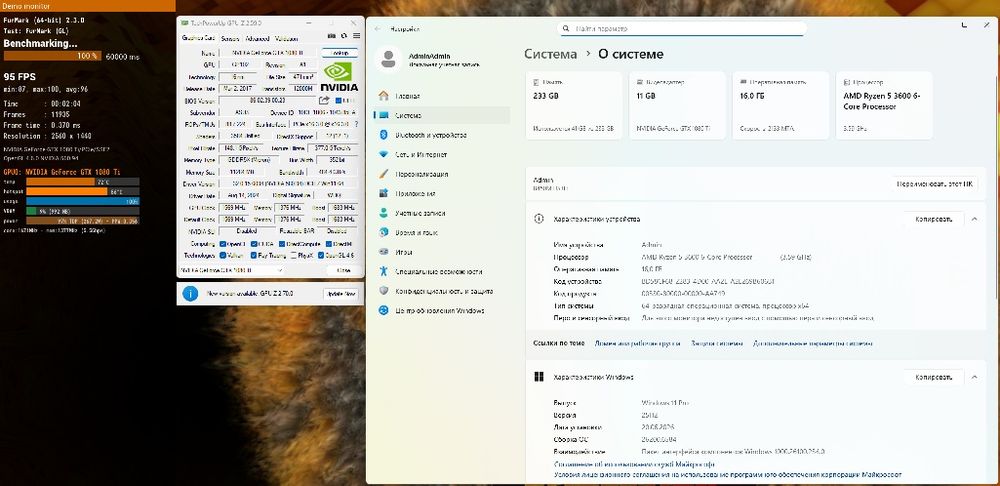Click GPU-Z refresh icon

(344, 37)
